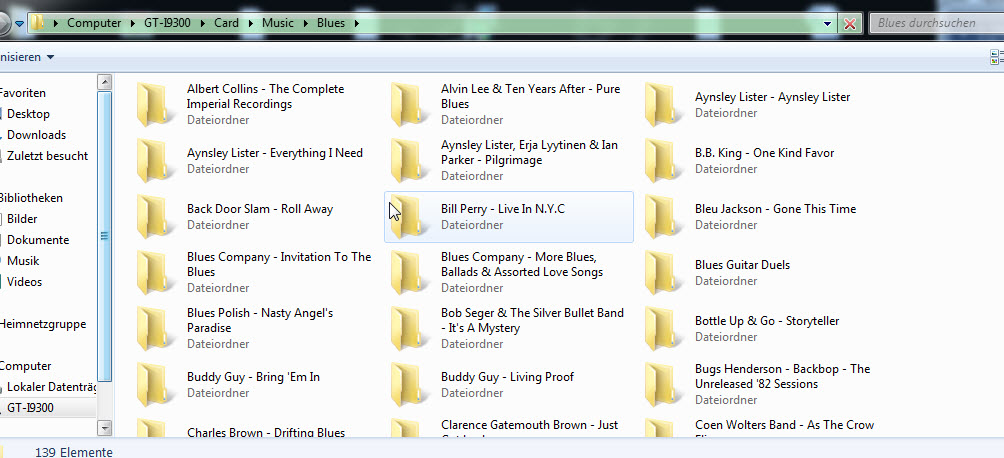Select Heimnetzgruppe in the navigation pane
The width and height of the screenshot is (1004, 458).
[x=42, y=324]
